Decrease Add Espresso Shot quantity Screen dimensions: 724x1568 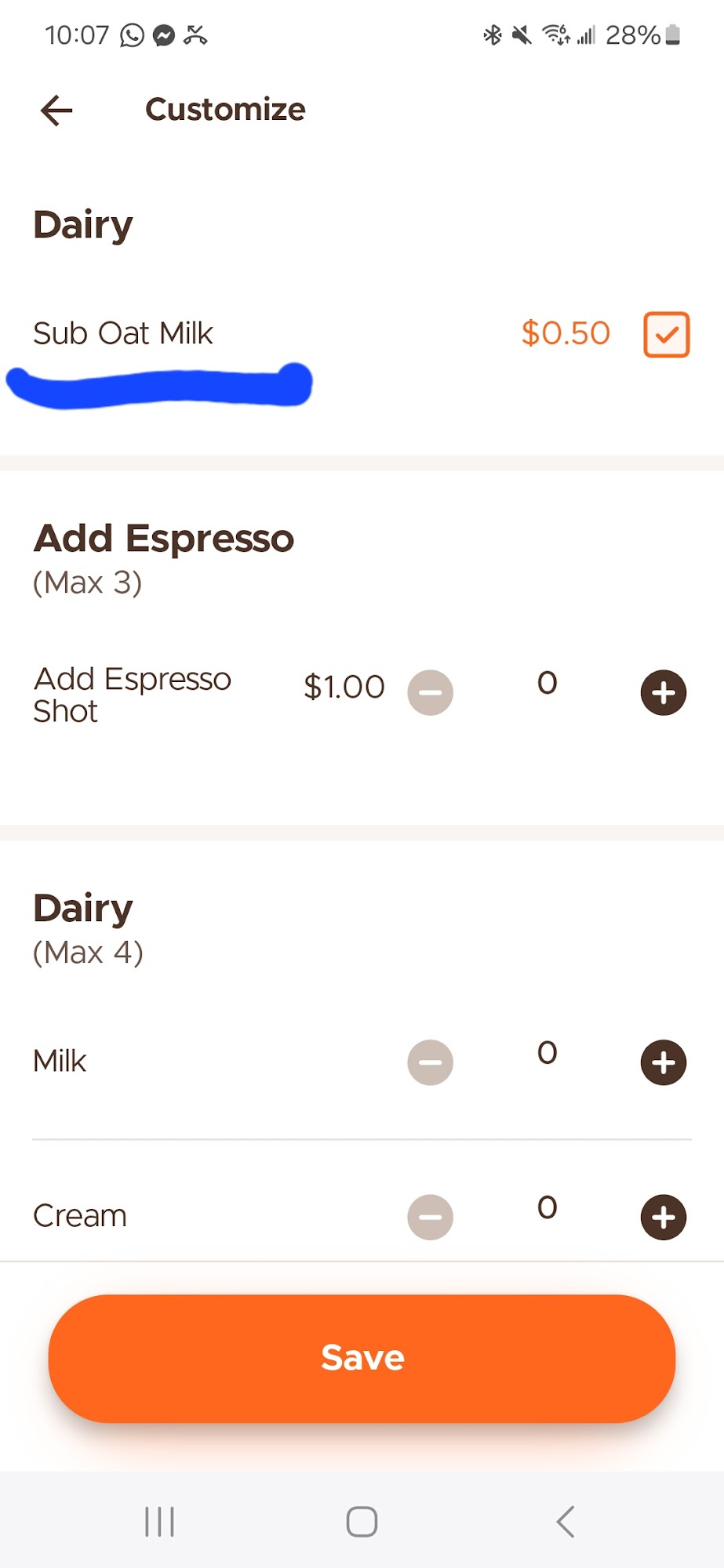pyautogui.click(x=430, y=693)
